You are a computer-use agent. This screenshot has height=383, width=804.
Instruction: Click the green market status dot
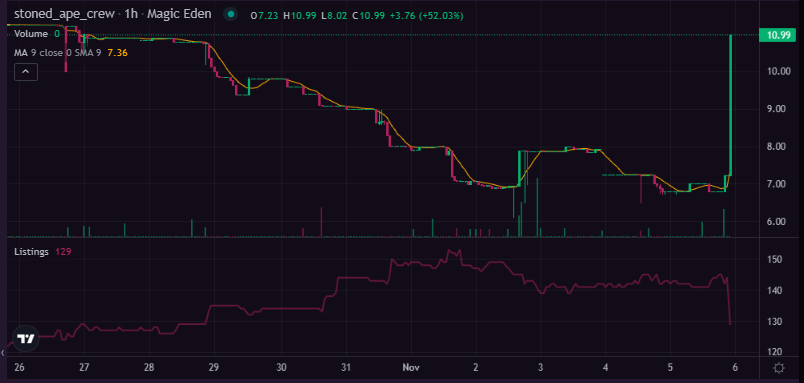coord(231,14)
